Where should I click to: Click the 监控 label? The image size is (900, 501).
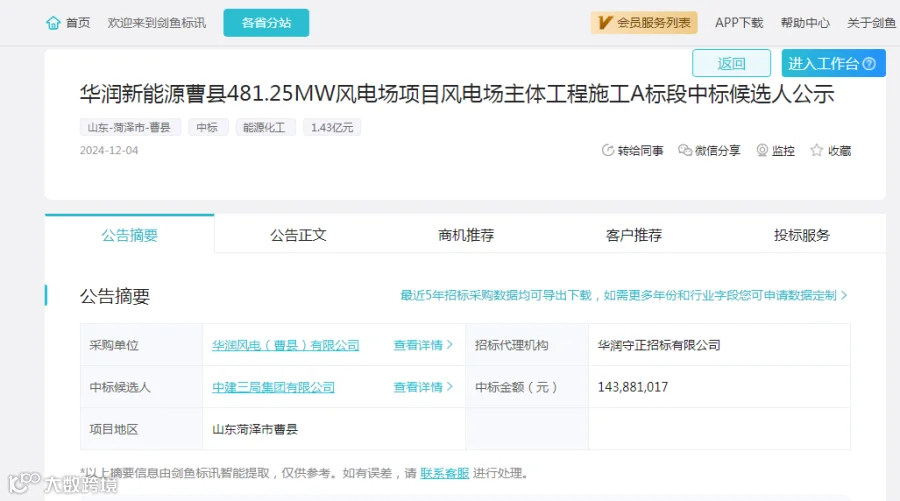[783, 150]
